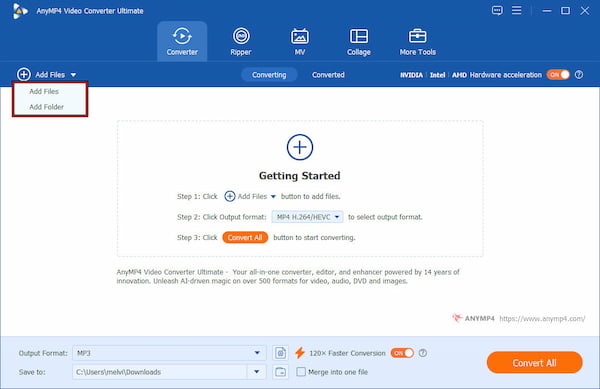Expand the Add Files dropdown arrow in toolbar

73,75
